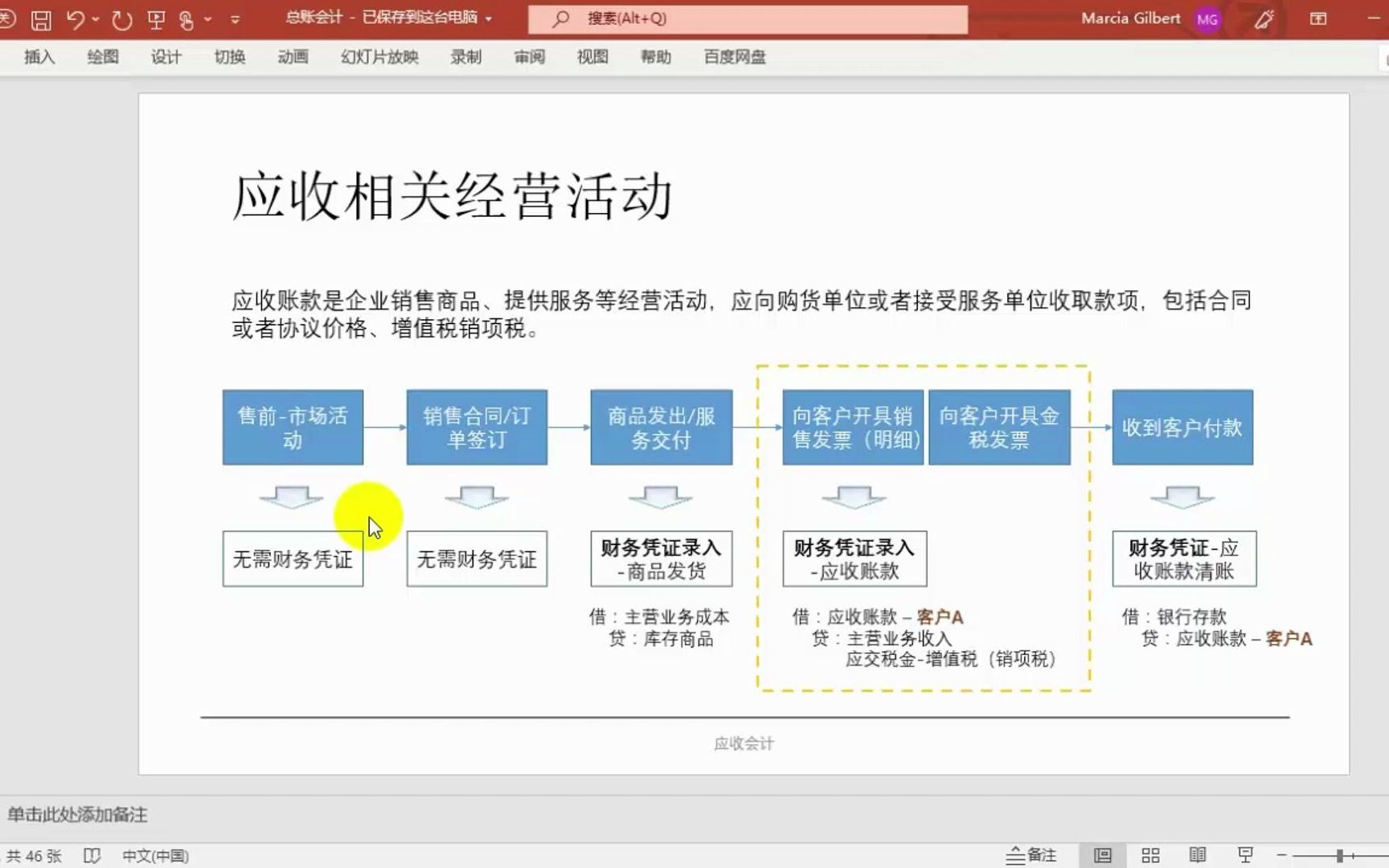
Task: Click the down arrow under 商品发出/服务交付
Action: tap(661, 497)
